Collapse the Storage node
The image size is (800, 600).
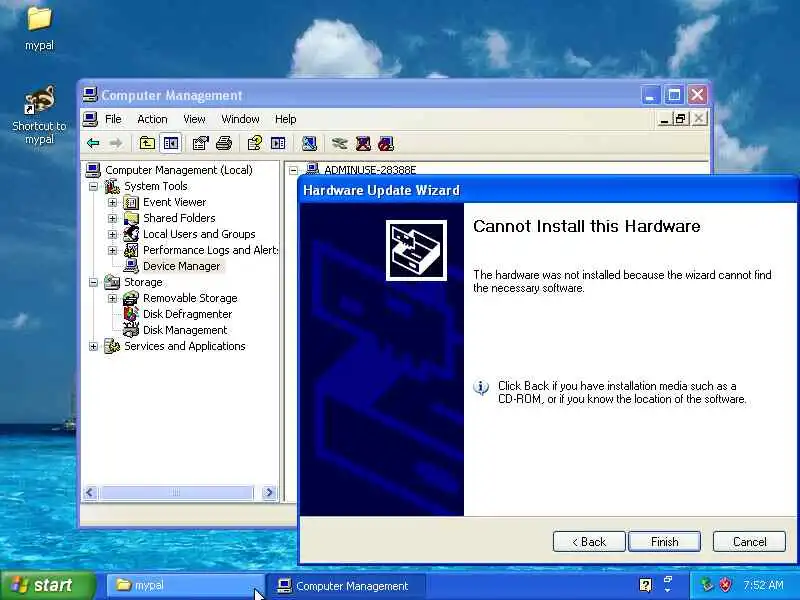[x=93, y=282]
